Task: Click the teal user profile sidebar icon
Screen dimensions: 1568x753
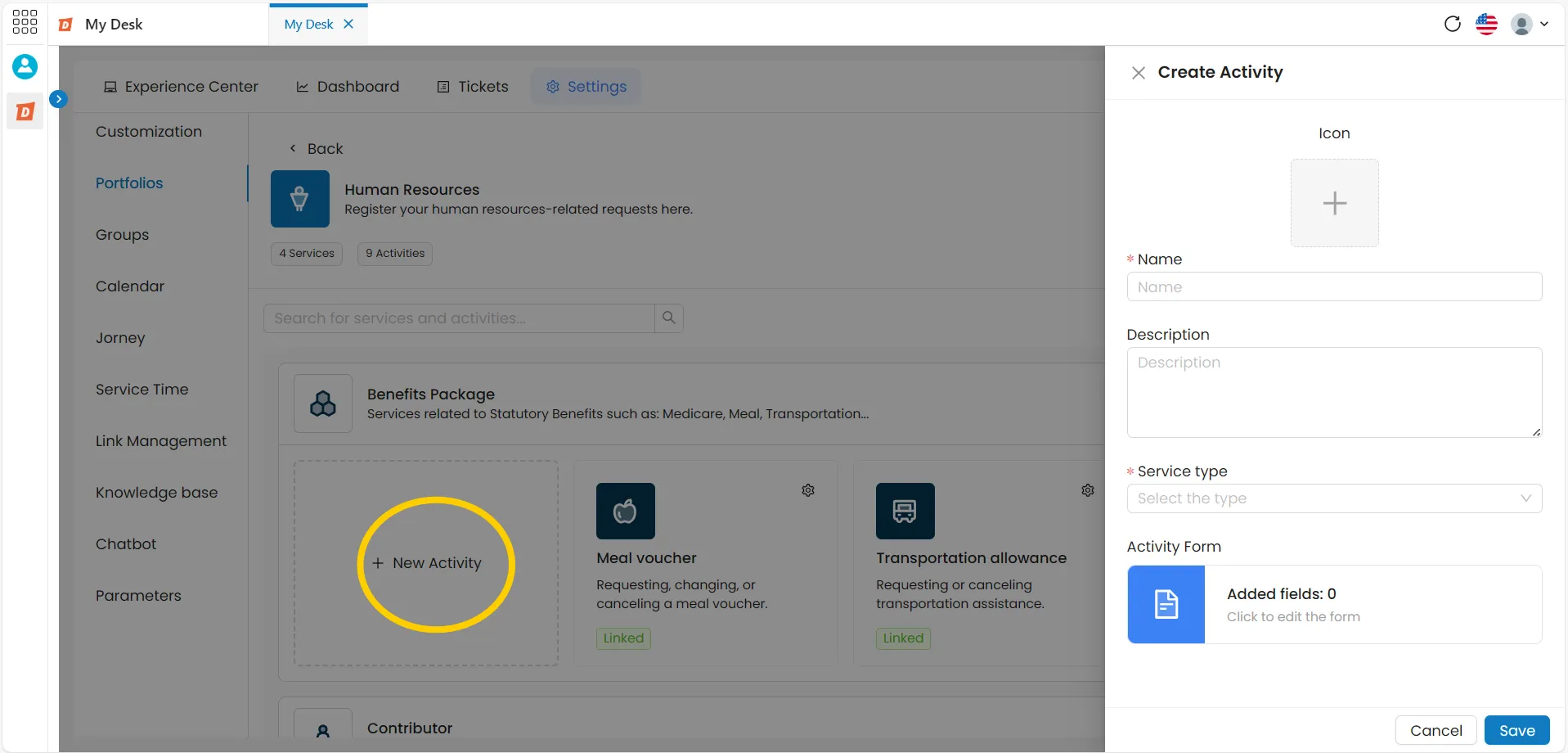Action: [25, 66]
